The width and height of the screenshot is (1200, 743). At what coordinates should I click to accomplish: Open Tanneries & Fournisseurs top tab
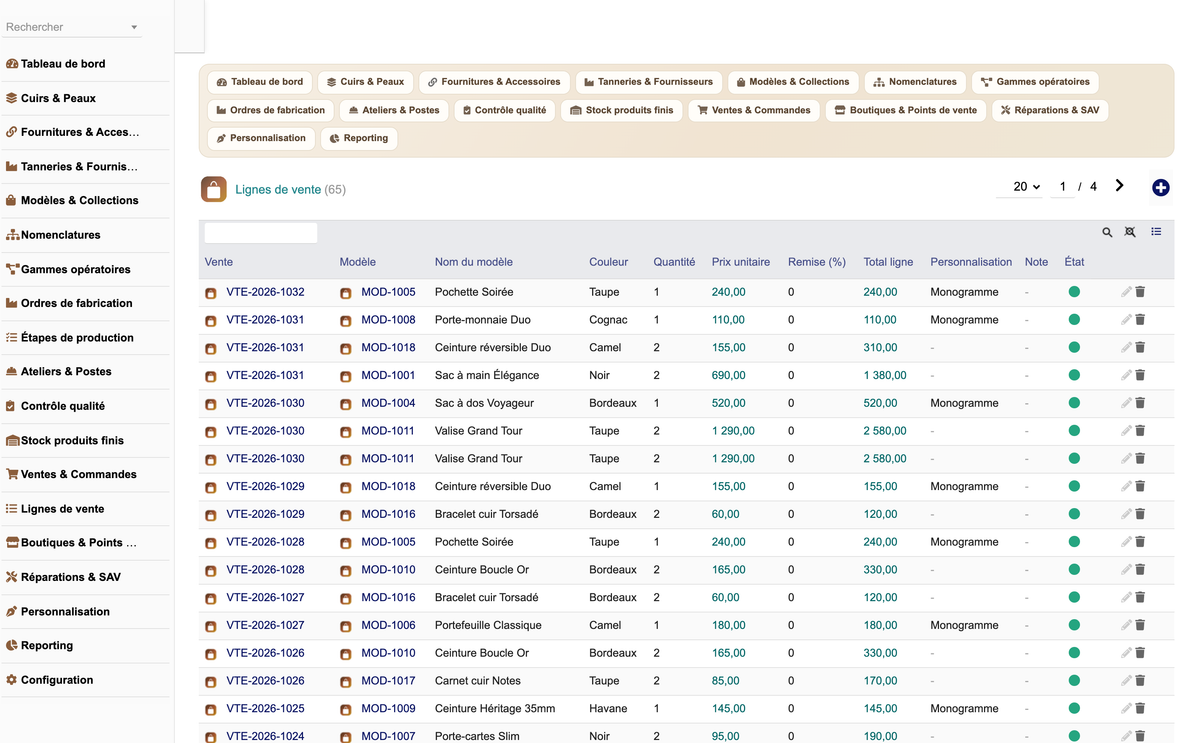coord(649,82)
